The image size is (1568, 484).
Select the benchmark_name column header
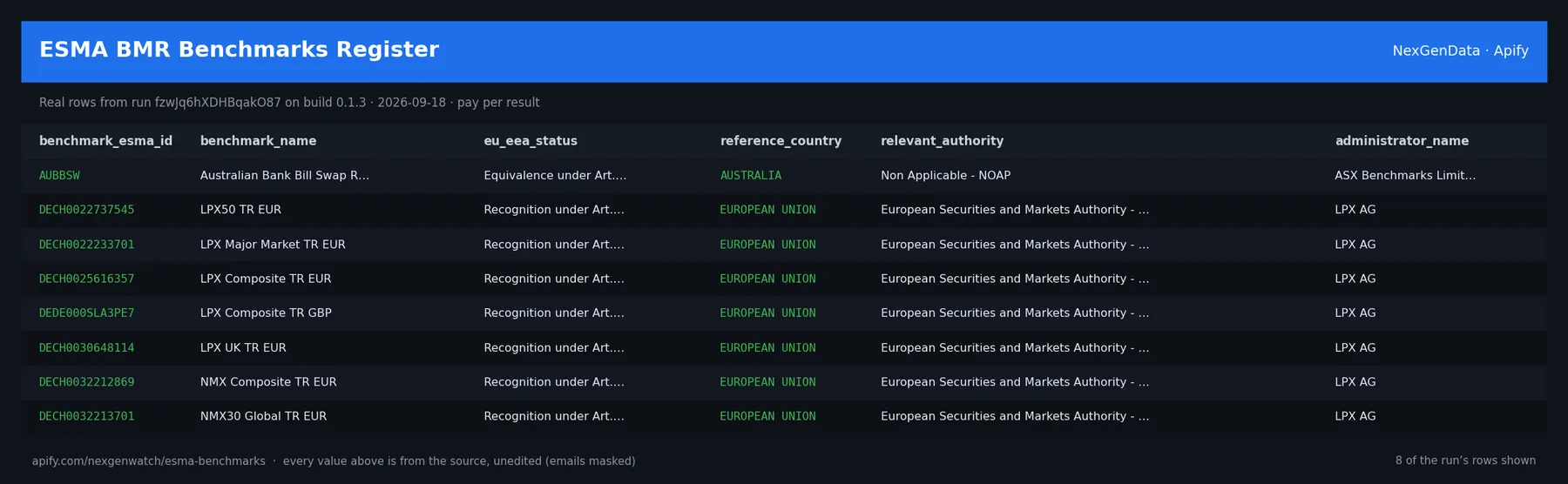click(258, 141)
